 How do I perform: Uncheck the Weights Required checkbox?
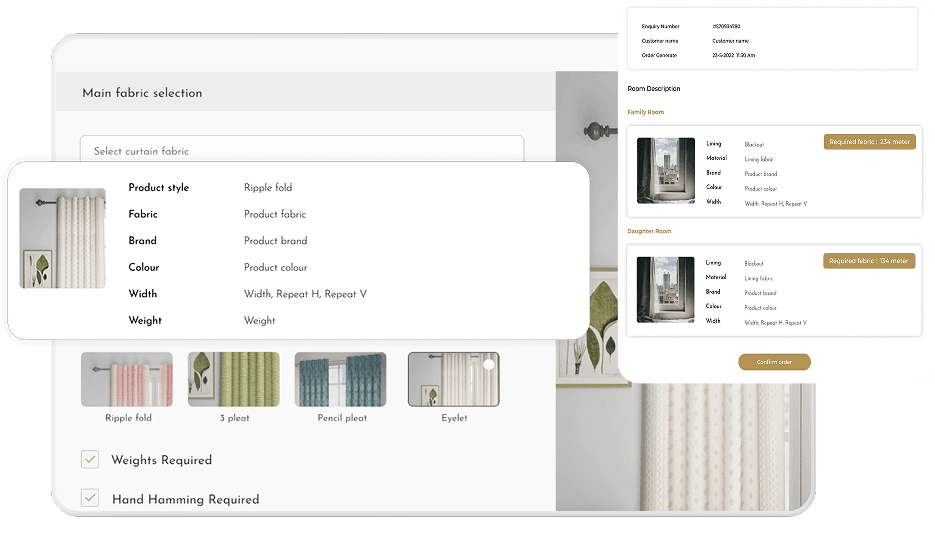click(90, 460)
